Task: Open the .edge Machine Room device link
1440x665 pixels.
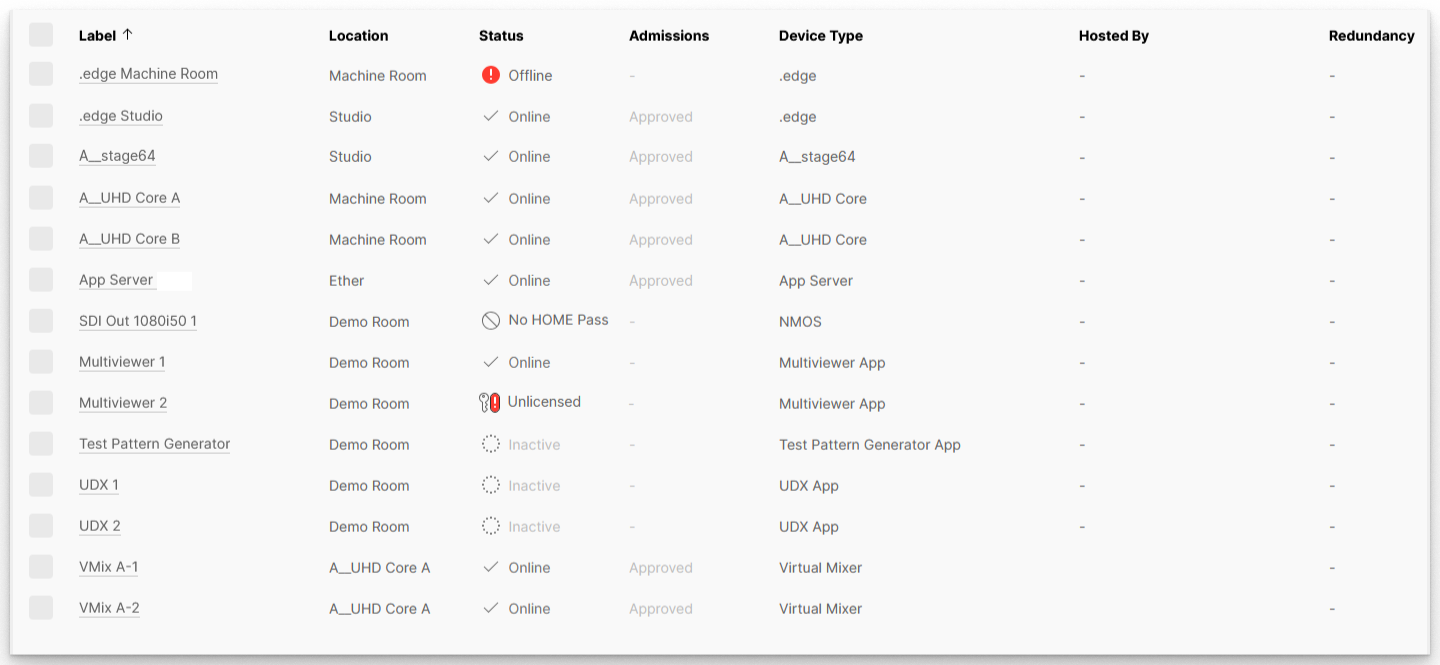Action: point(148,74)
